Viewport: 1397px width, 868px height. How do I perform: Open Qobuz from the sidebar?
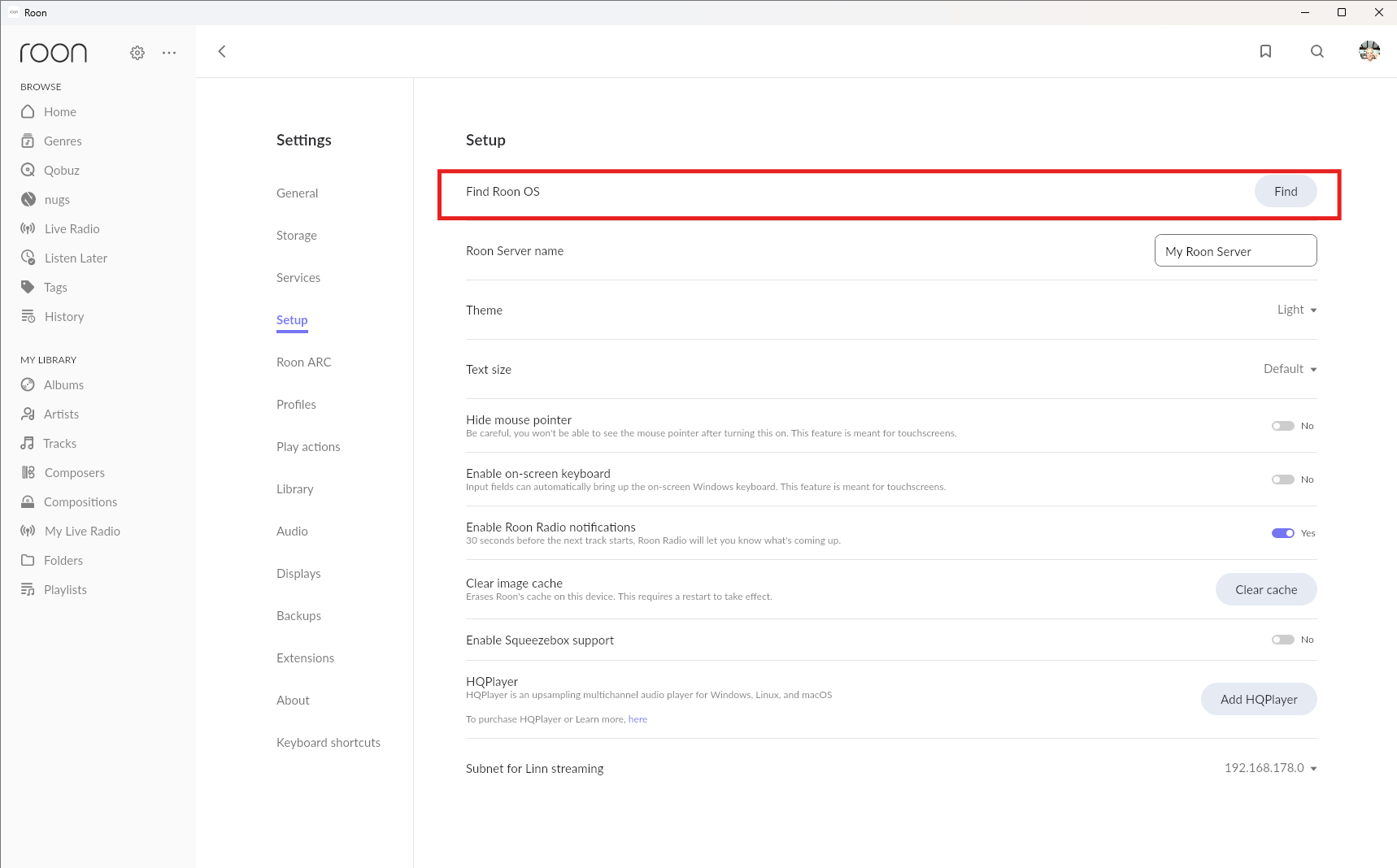coord(61,171)
